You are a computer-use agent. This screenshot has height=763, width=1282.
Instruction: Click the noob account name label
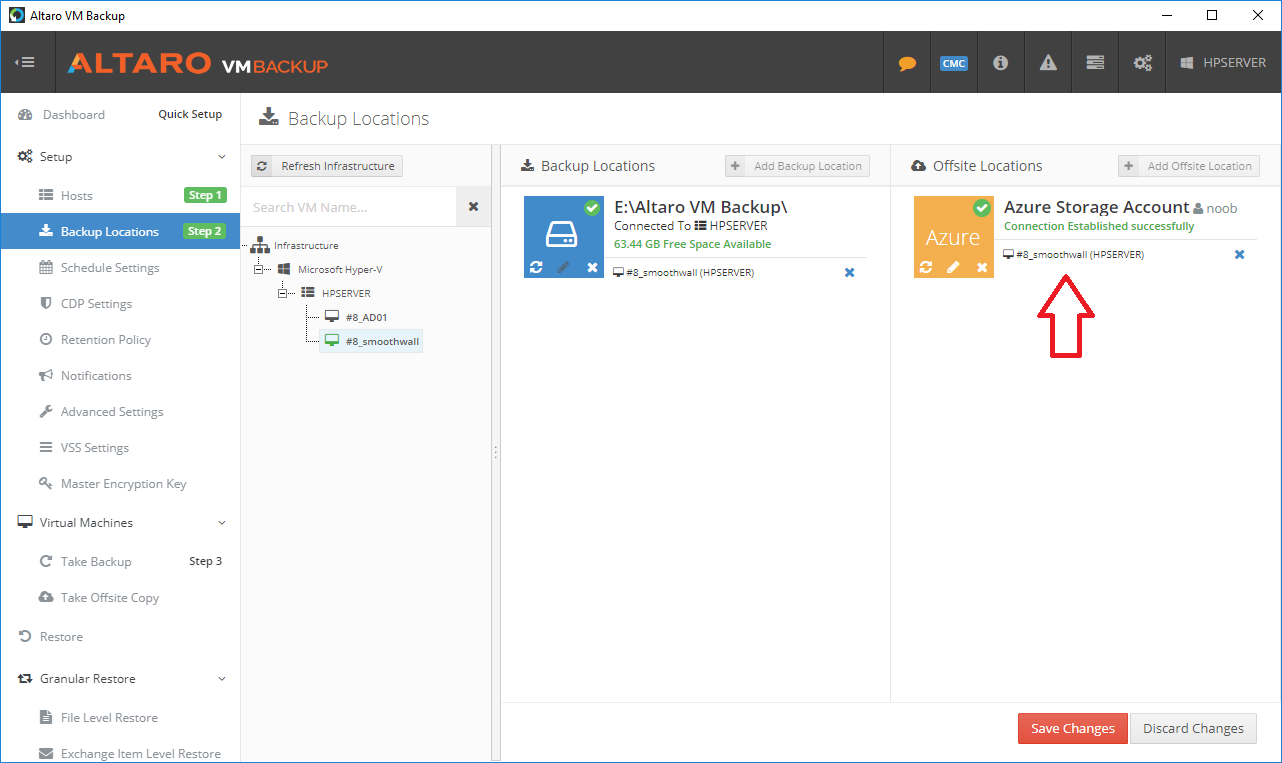(1222, 209)
